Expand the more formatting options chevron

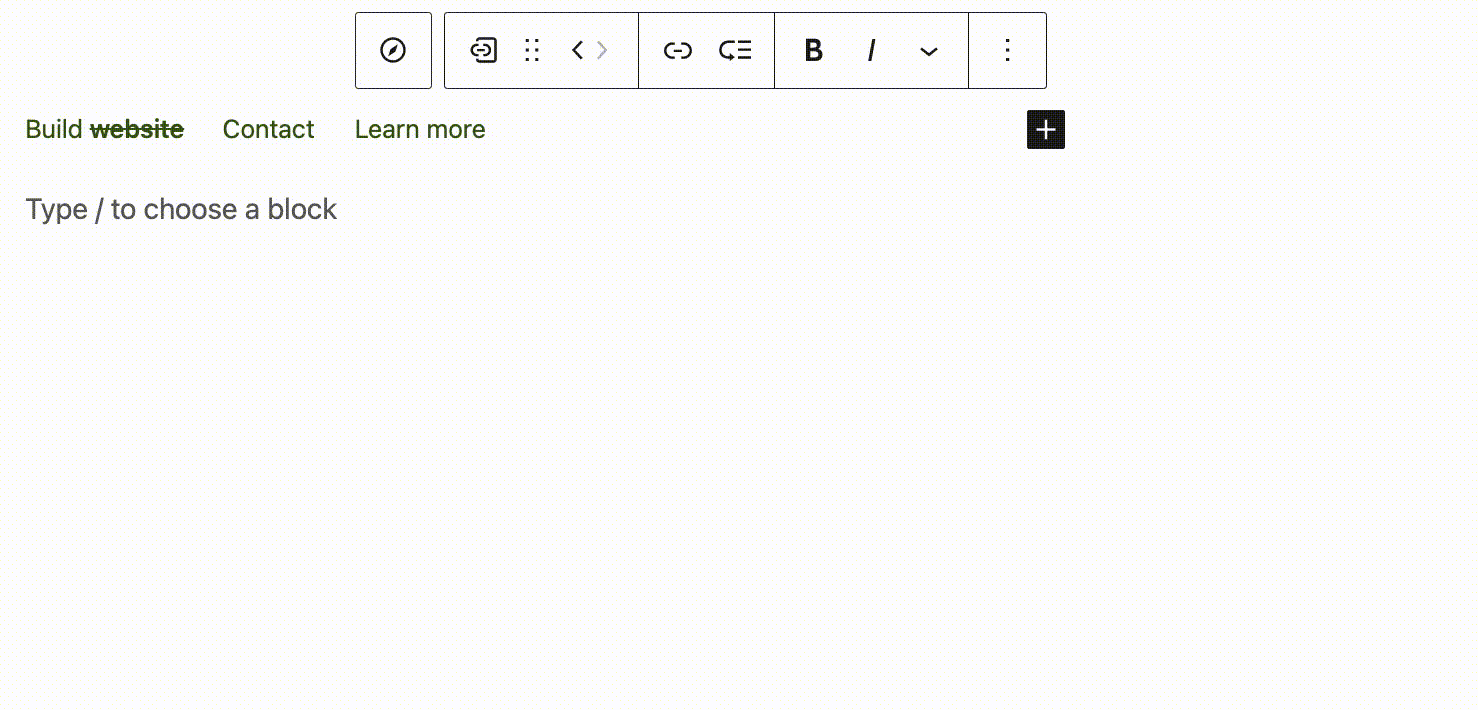point(929,50)
